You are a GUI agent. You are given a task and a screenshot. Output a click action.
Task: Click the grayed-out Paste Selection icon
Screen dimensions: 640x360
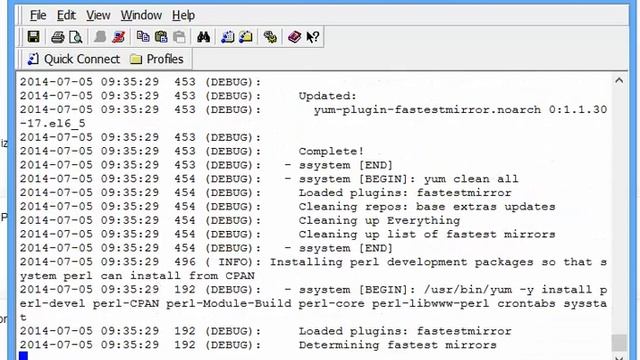[179, 37]
